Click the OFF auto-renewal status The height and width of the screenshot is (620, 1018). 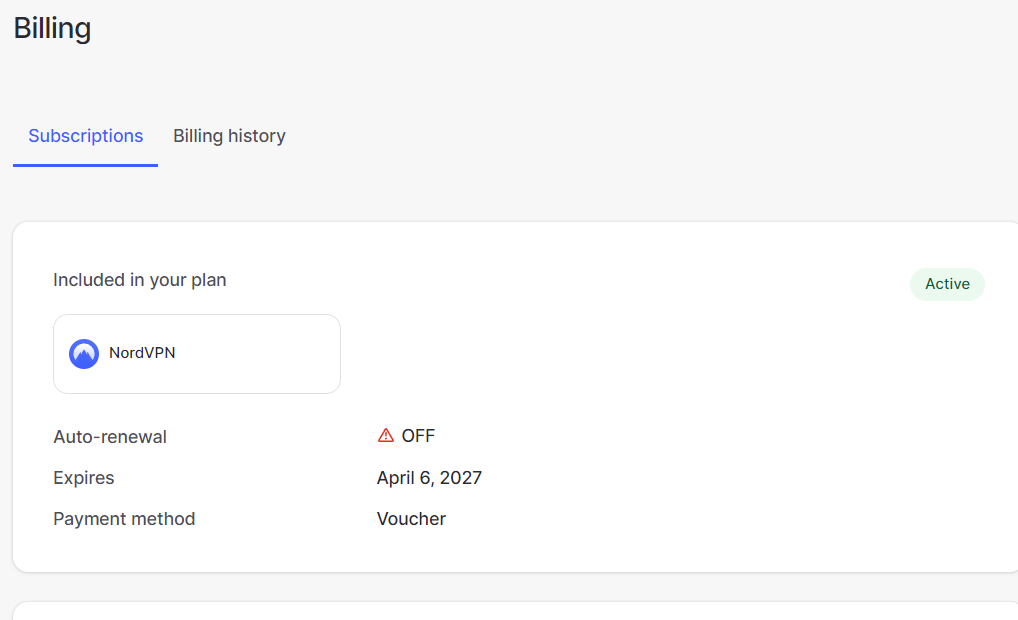coord(418,436)
